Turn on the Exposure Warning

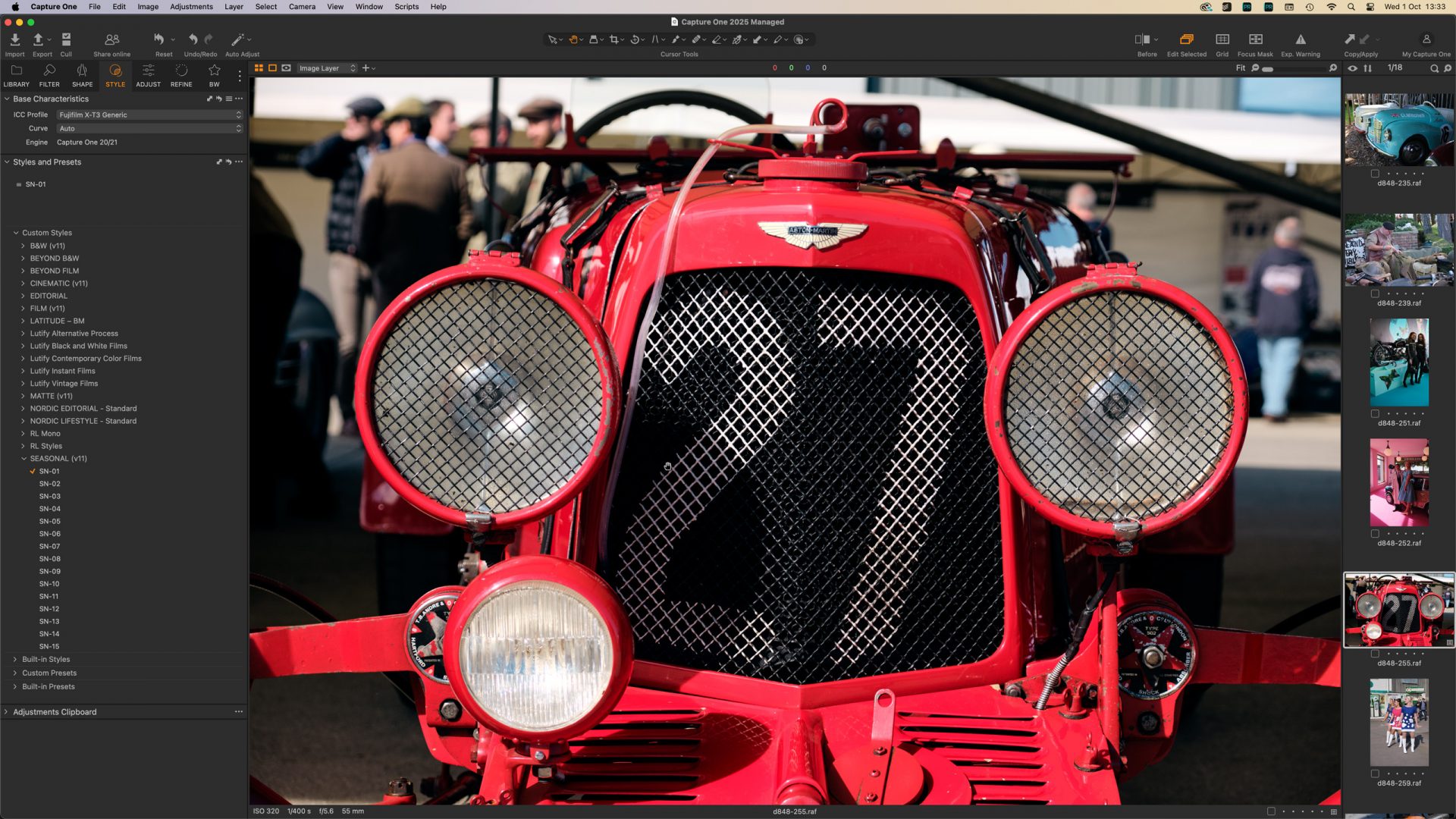[x=1300, y=39]
